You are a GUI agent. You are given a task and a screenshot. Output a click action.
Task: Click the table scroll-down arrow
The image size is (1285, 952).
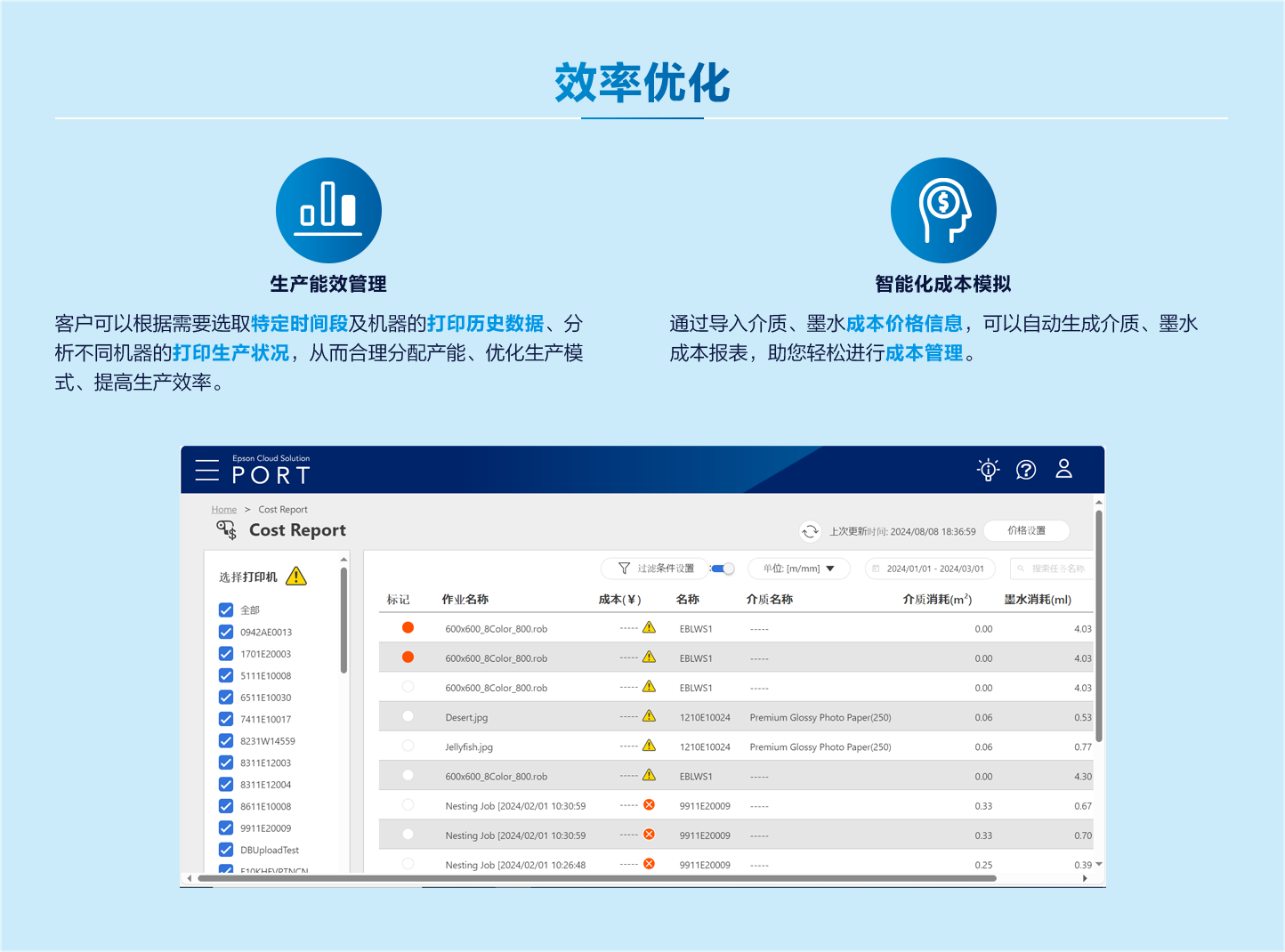tap(1099, 864)
